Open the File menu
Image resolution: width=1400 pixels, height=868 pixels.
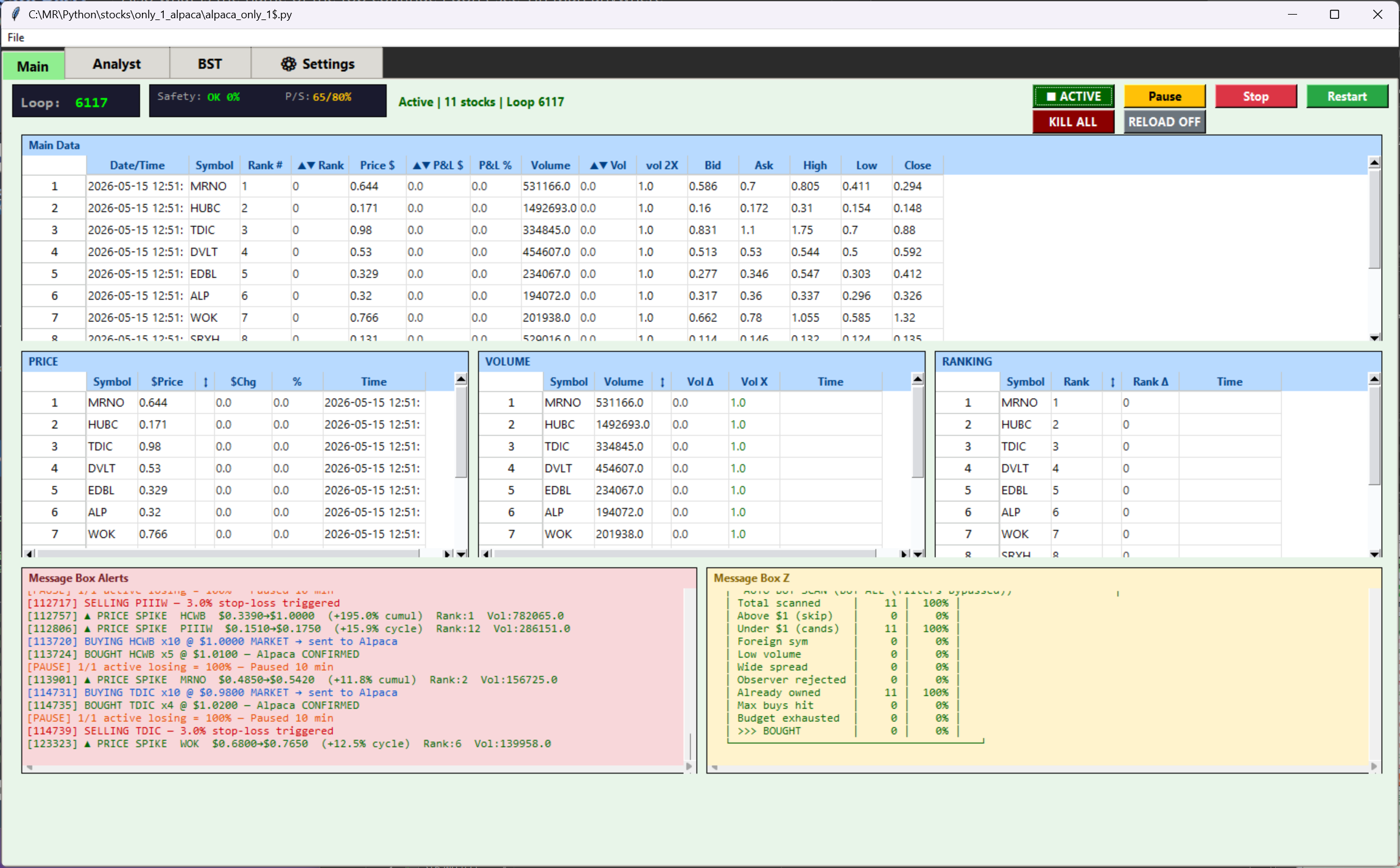pos(16,37)
